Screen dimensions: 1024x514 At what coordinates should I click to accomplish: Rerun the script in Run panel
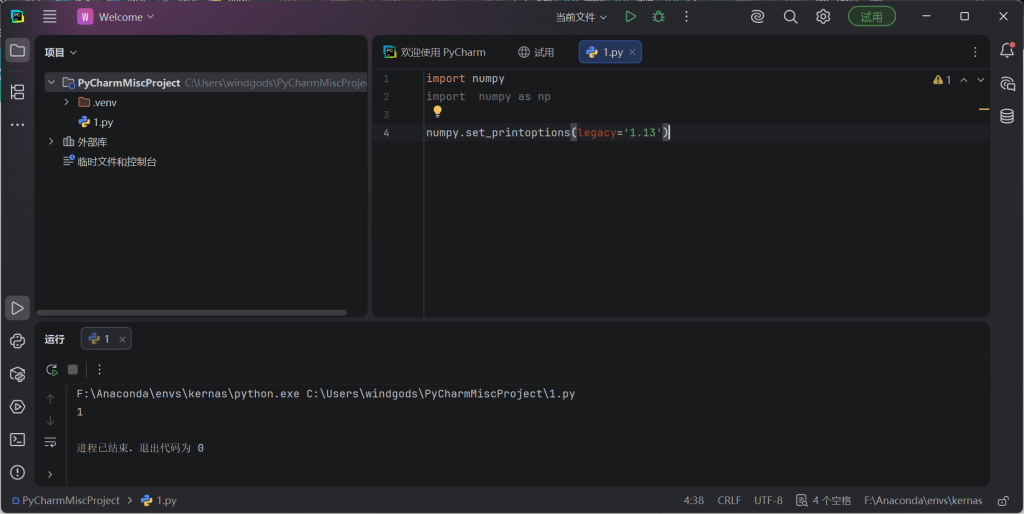tap(52, 369)
